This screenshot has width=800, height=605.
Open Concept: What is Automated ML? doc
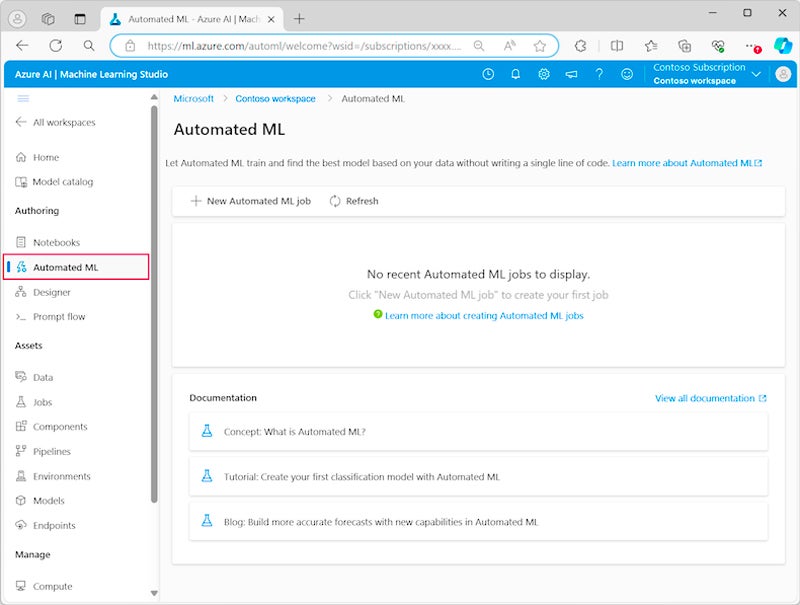478,432
